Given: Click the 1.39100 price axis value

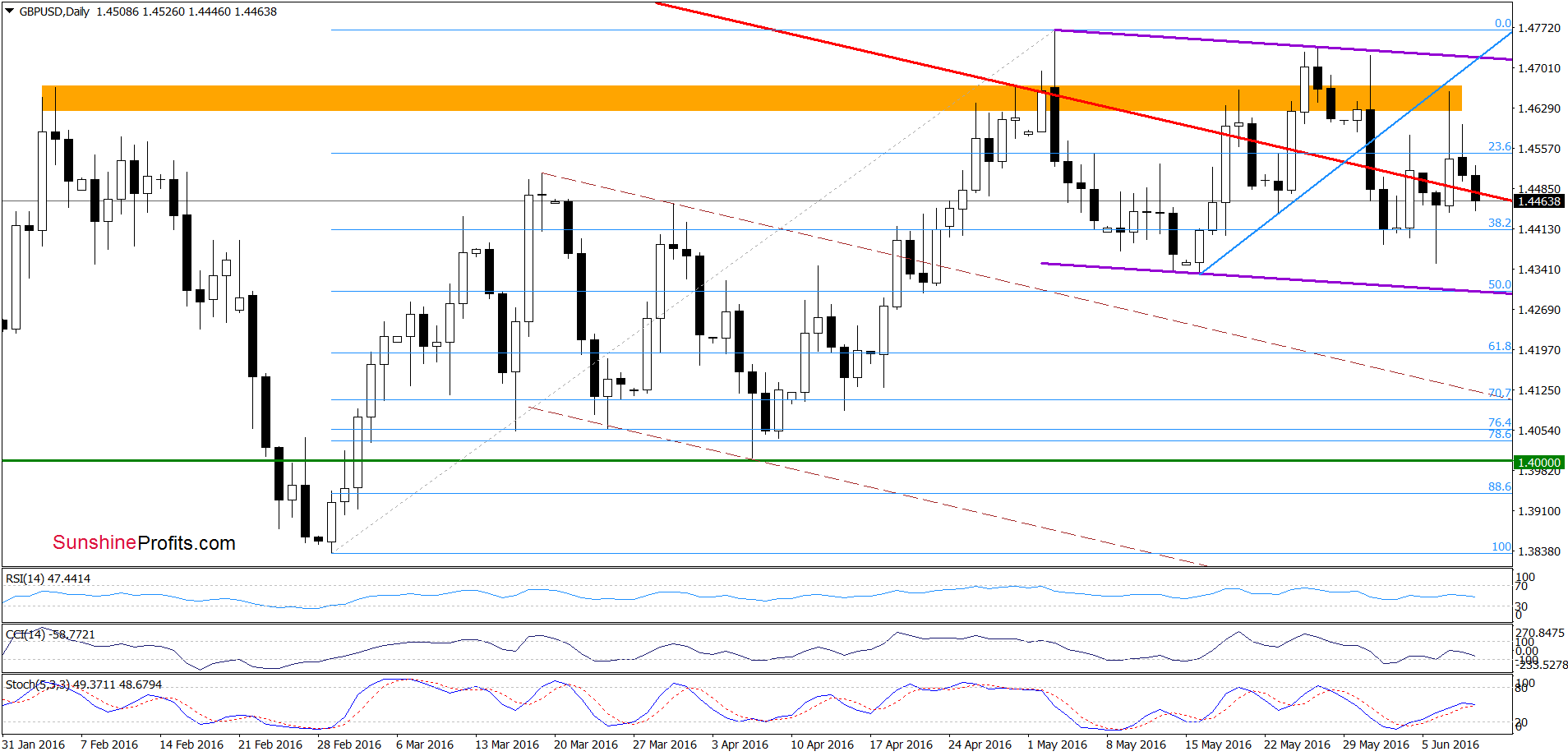Looking at the screenshot, I should tap(1538, 511).
